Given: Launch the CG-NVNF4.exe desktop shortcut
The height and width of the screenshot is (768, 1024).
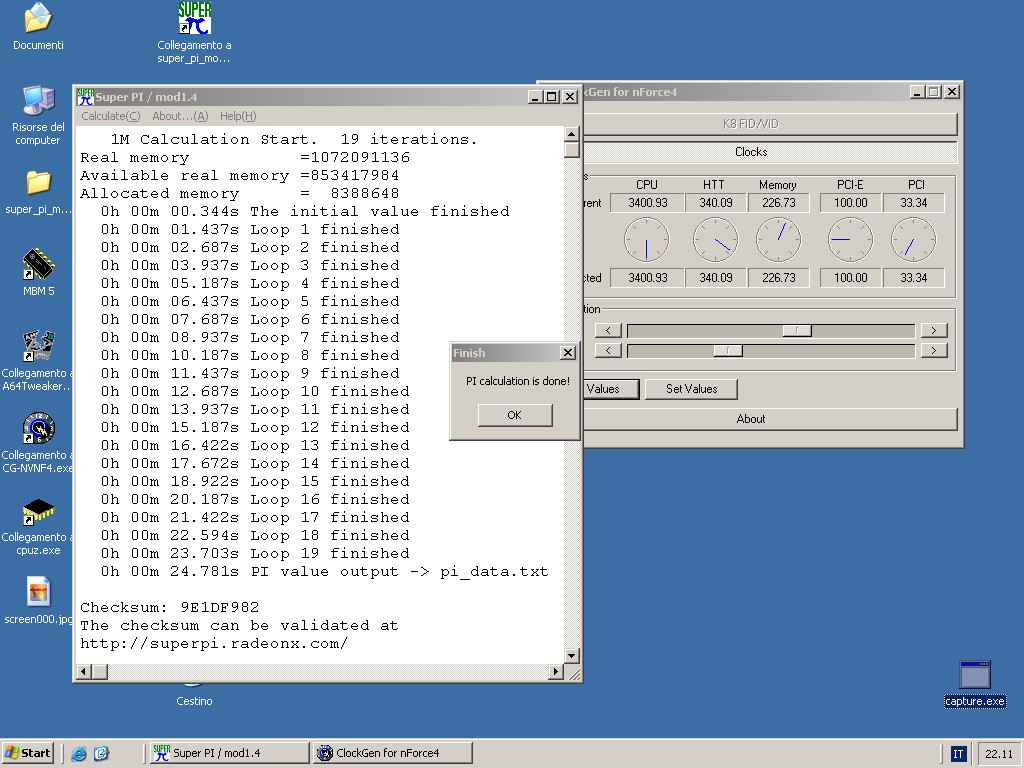Looking at the screenshot, I should [x=38, y=428].
